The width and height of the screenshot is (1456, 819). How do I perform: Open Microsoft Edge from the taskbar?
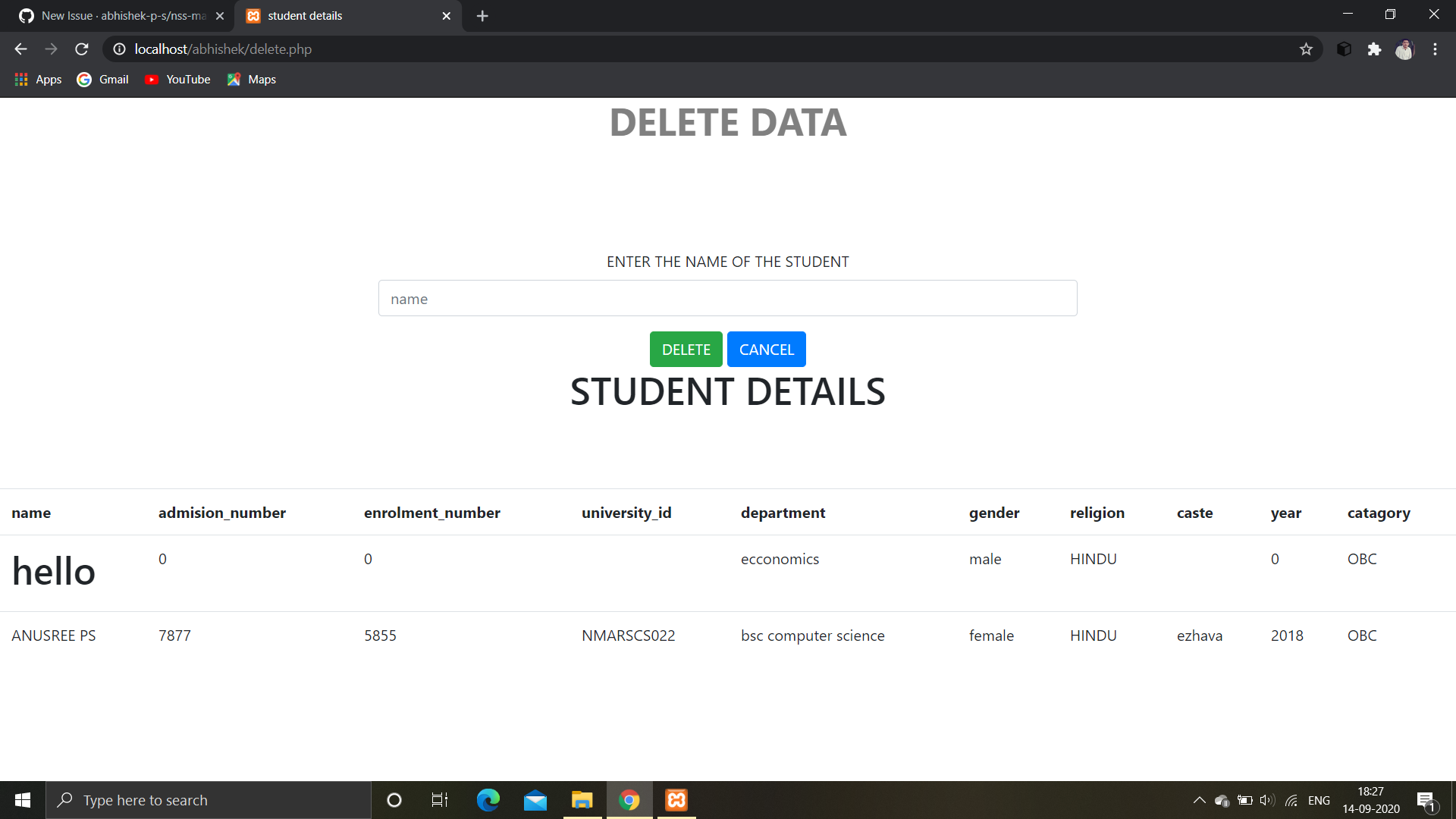pos(488,799)
